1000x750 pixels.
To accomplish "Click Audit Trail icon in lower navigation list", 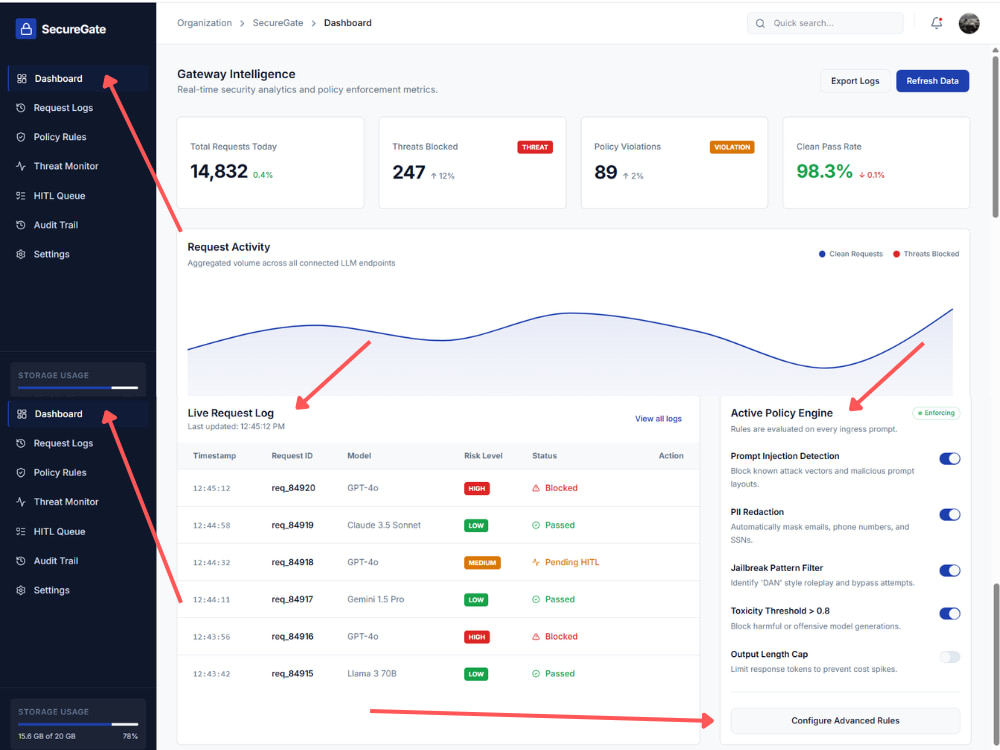I will [20, 561].
